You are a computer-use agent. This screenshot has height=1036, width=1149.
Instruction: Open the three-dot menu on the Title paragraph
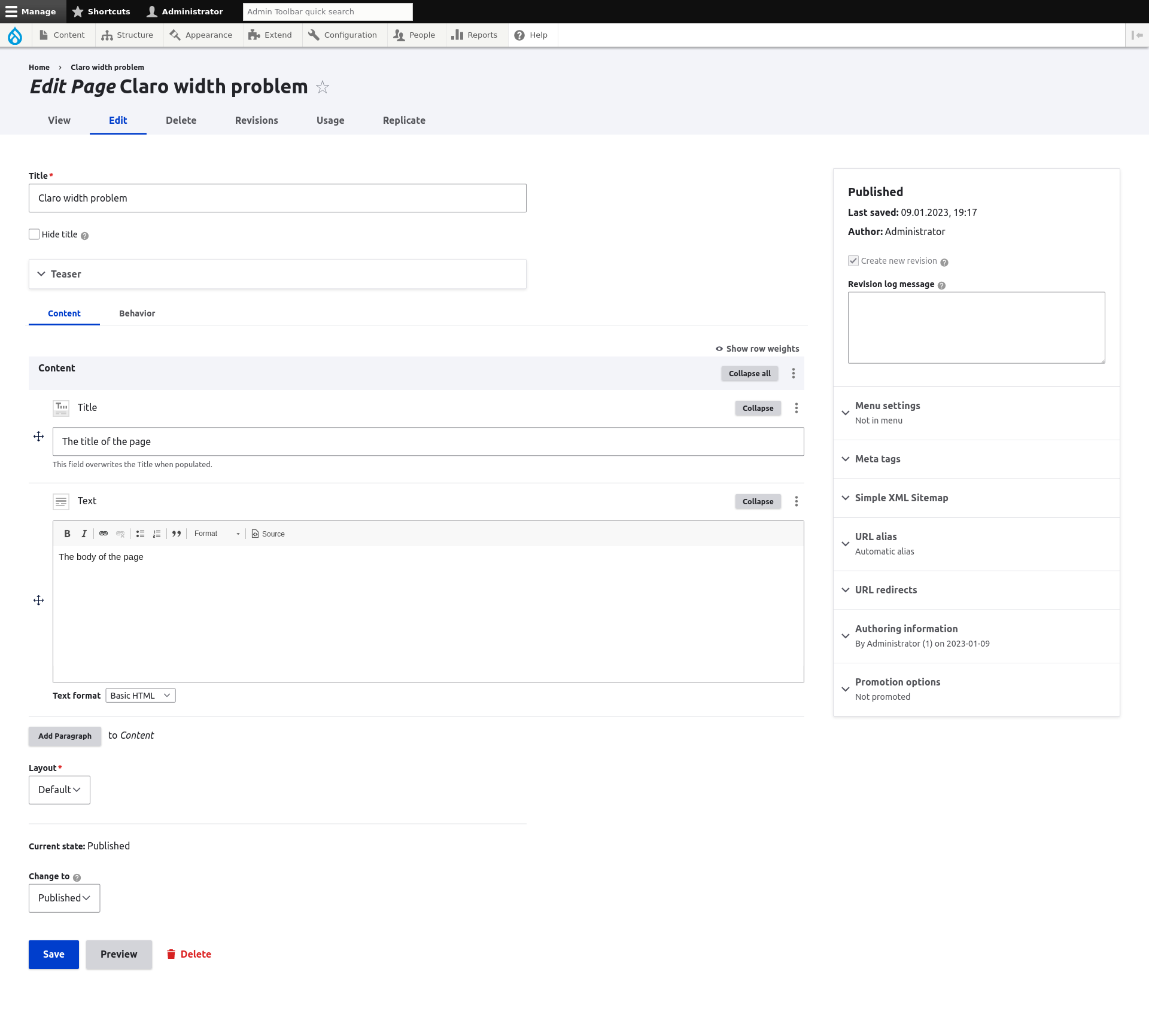[796, 408]
